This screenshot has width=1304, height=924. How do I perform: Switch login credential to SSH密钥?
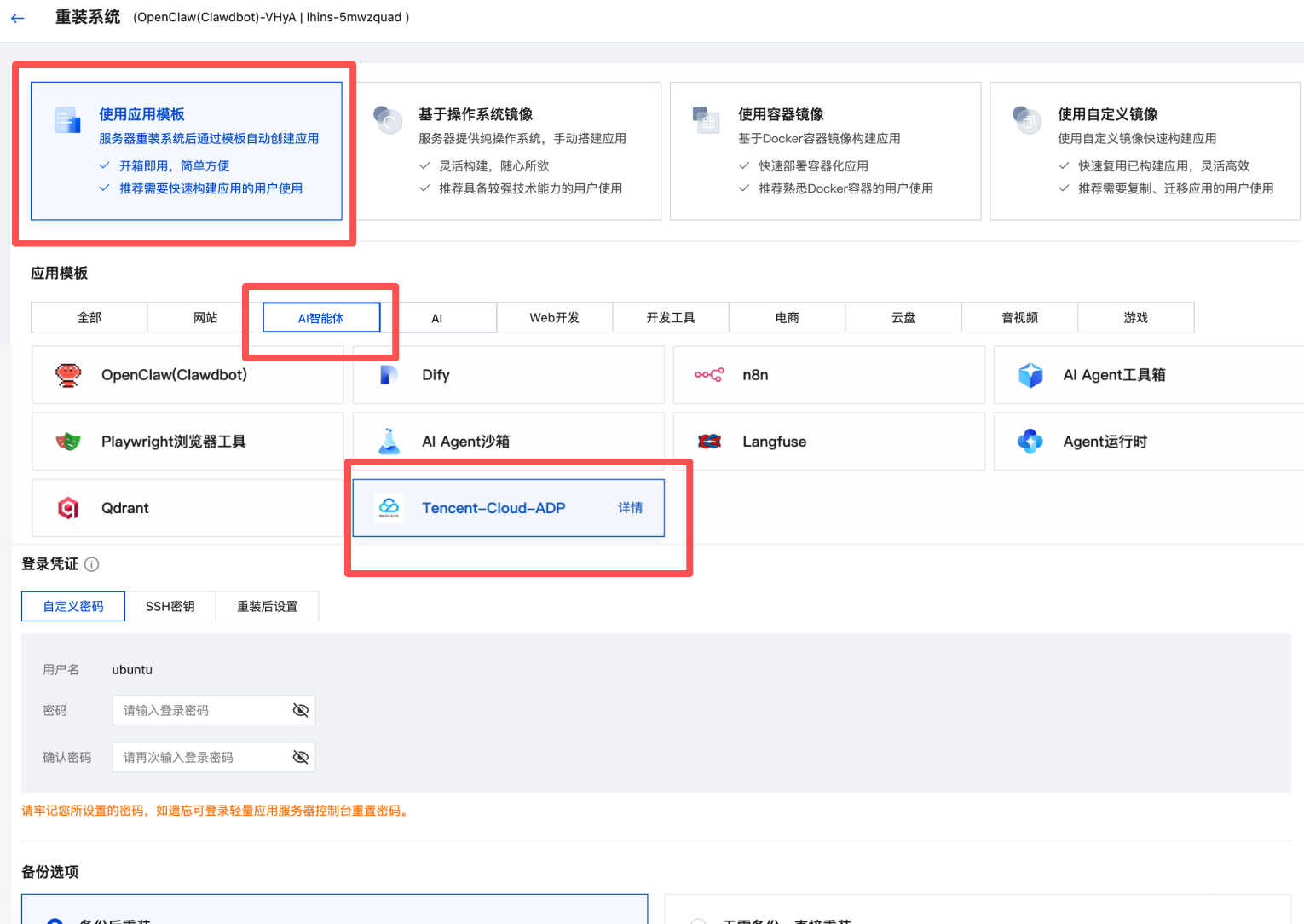click(x=170, y=606)
